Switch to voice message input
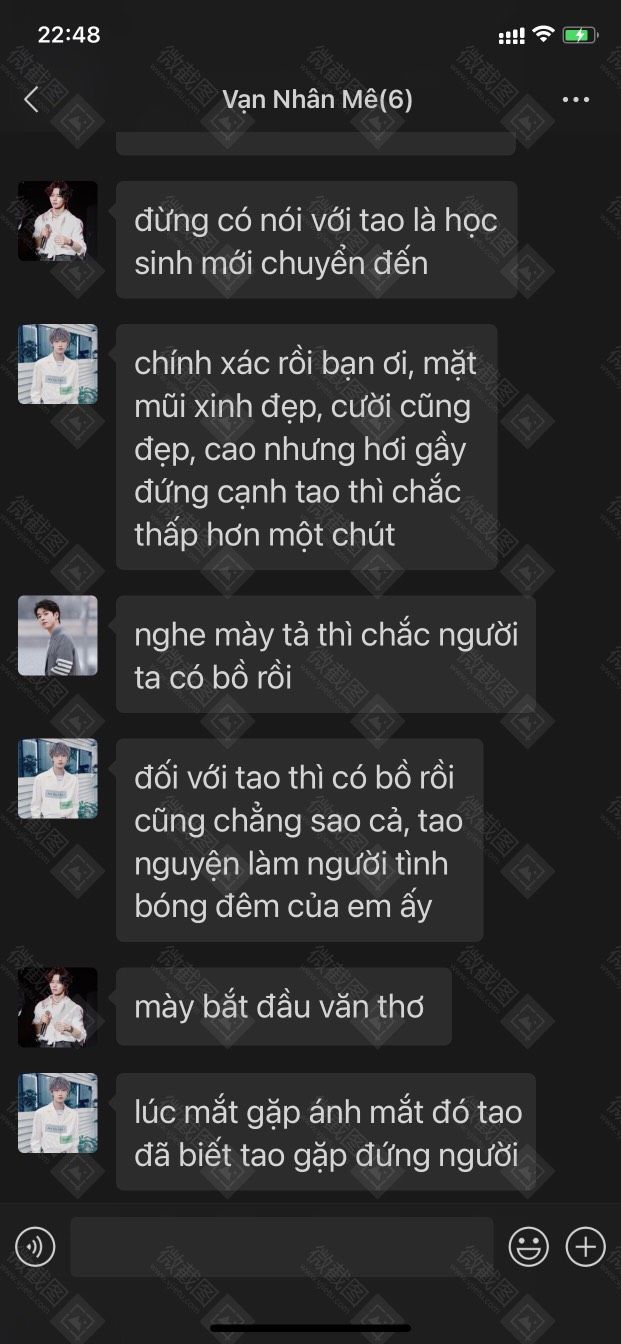Image resolution: width=621 pixels, height=1344 pixels. [x=35, y=1247]
